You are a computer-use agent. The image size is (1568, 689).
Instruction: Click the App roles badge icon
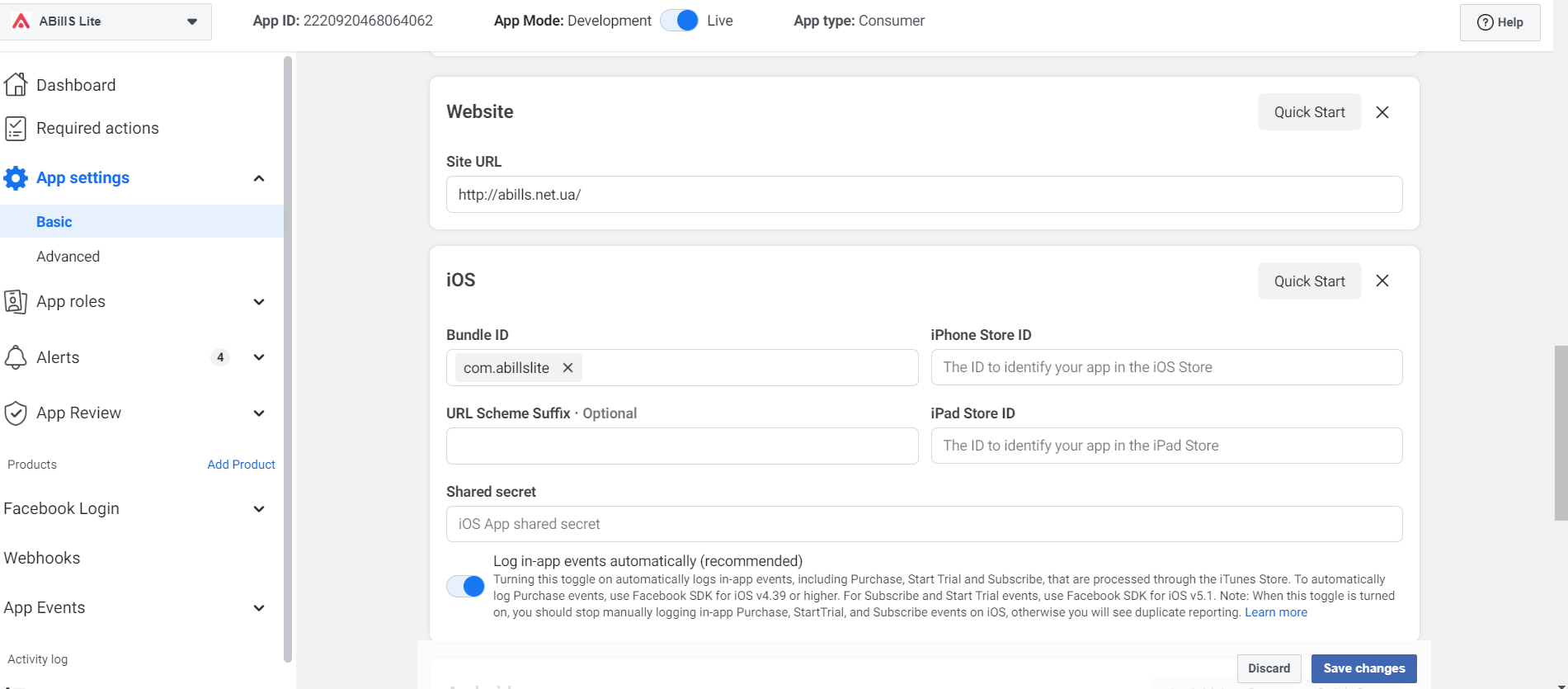[x=16, y=301]
